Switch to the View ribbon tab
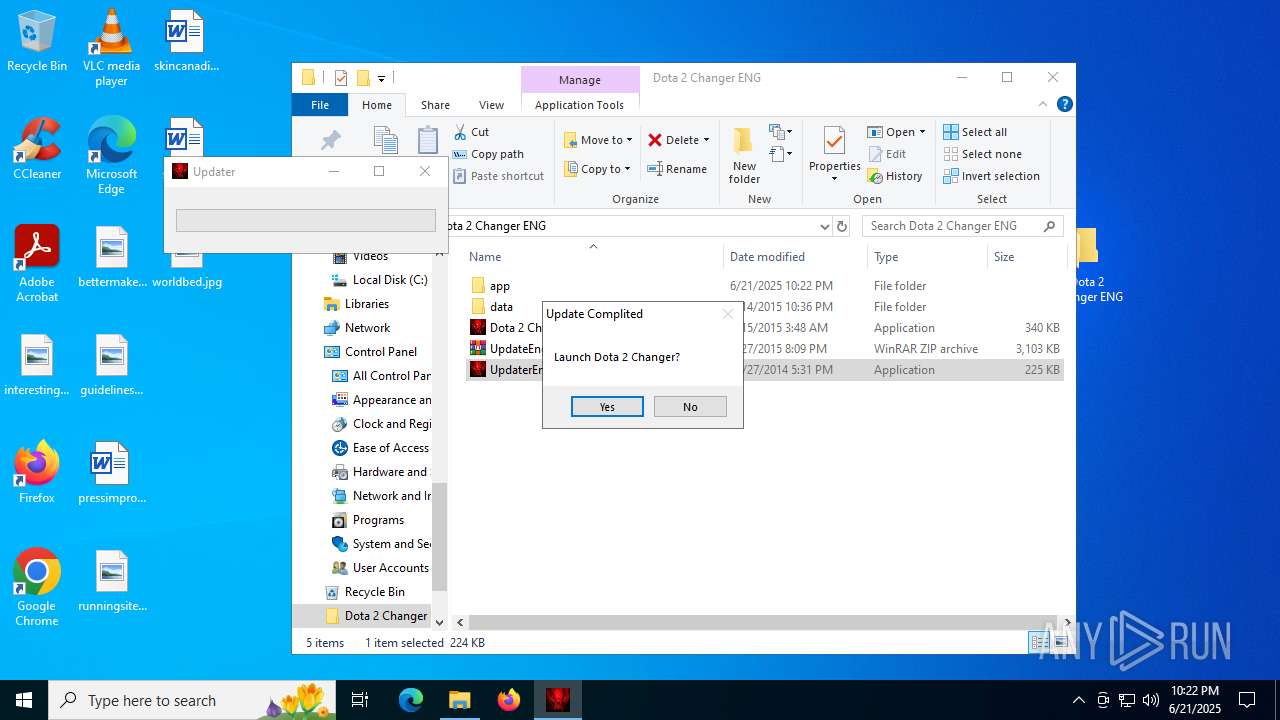 (x=491, y=105)
